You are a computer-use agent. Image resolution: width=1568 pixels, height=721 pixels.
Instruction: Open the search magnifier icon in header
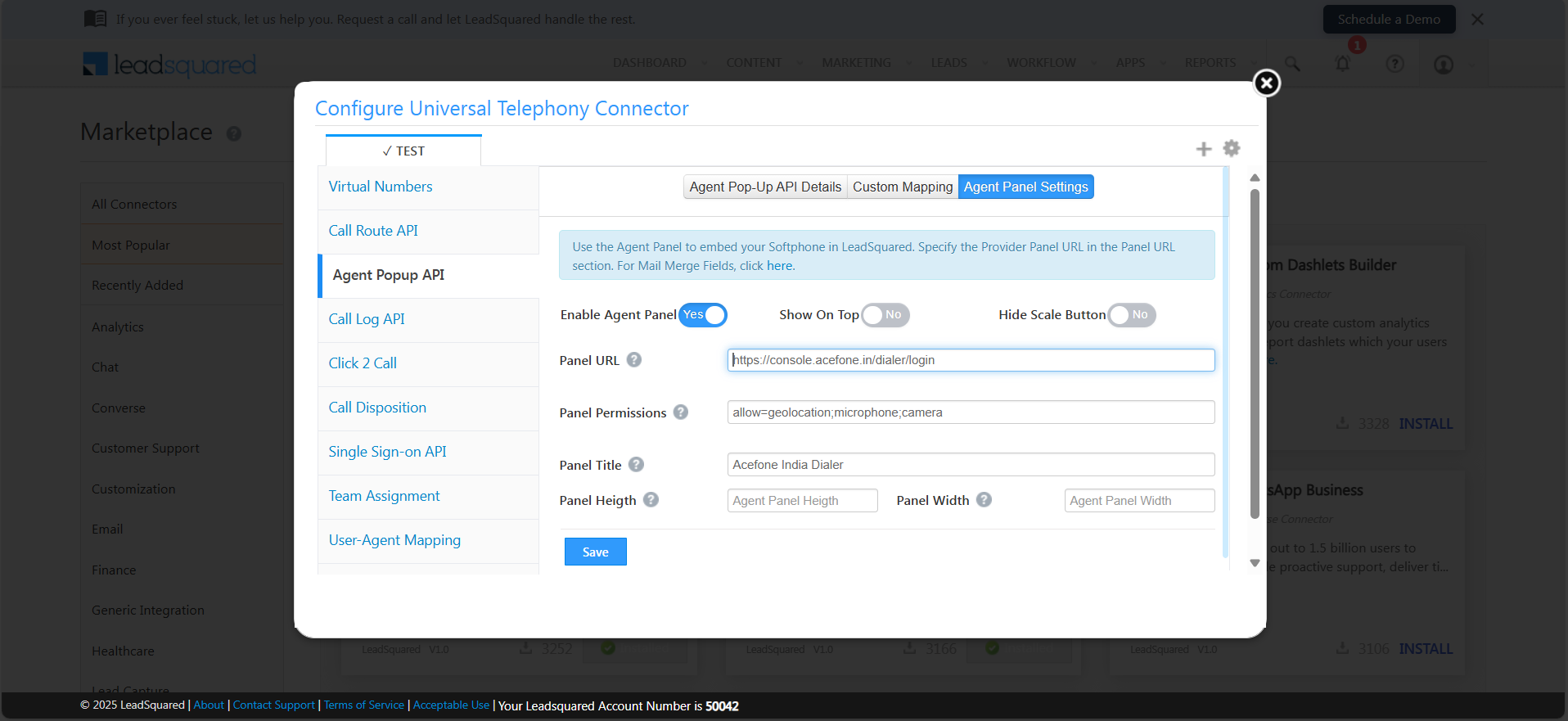click(x=1292, y=63)
